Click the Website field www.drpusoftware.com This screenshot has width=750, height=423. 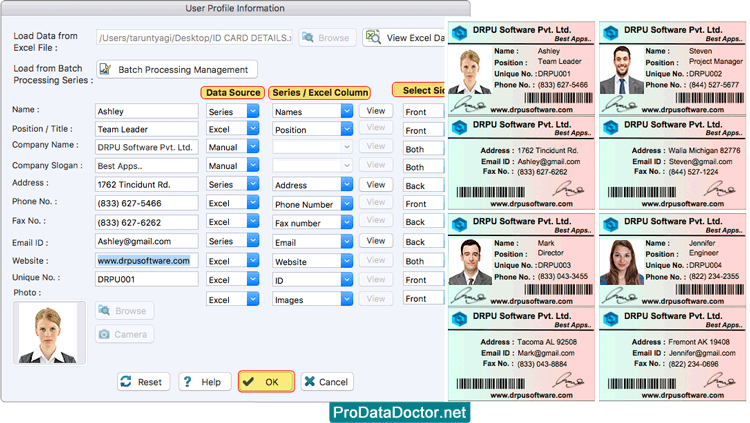(146, 261)
